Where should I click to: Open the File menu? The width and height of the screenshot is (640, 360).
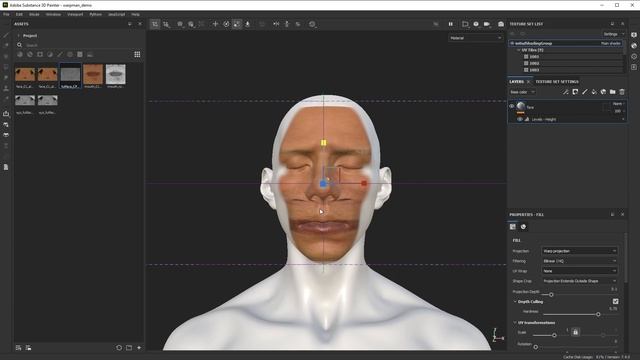[6, 14]
